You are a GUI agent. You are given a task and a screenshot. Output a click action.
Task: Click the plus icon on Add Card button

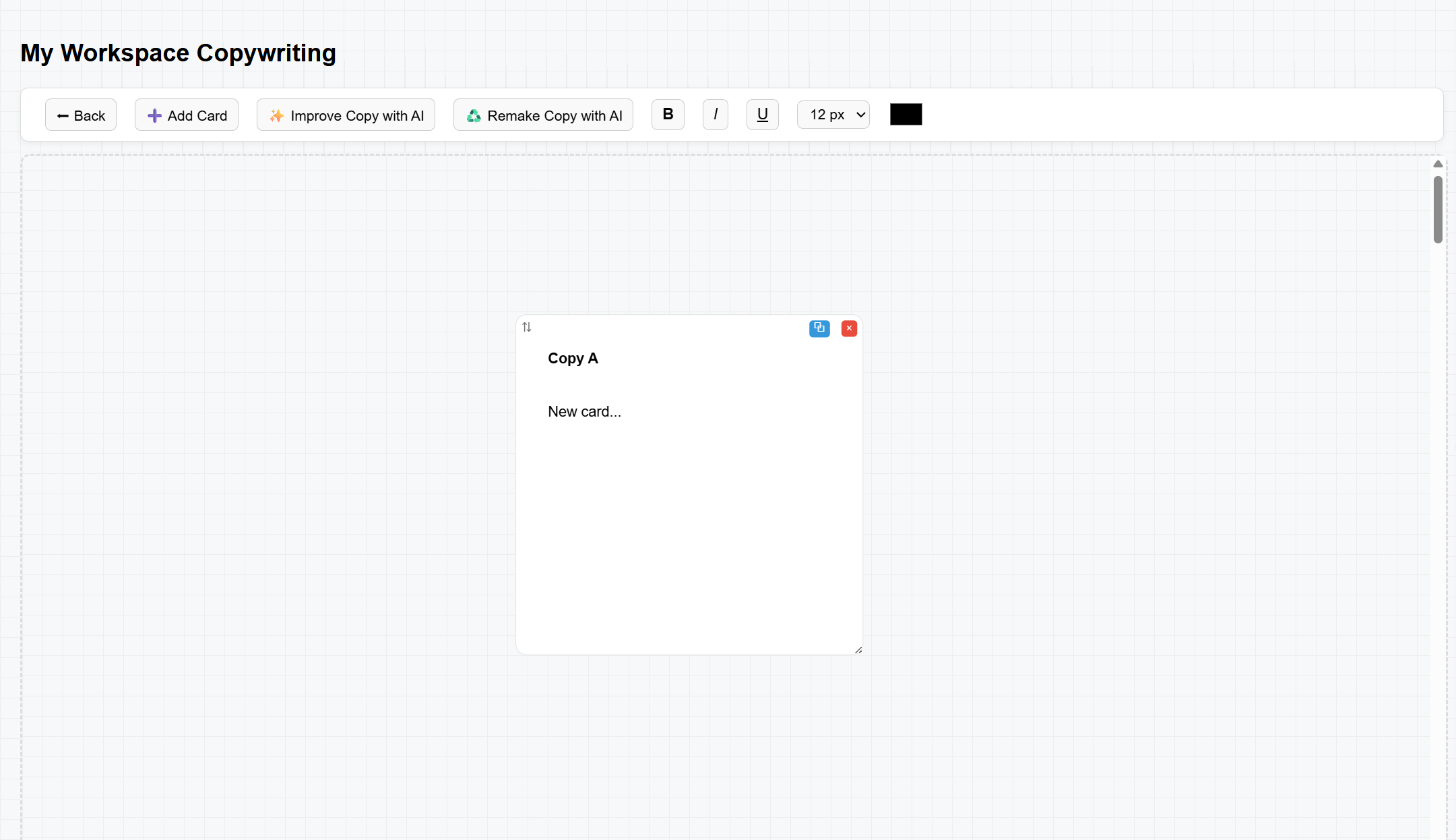(154, 115)
